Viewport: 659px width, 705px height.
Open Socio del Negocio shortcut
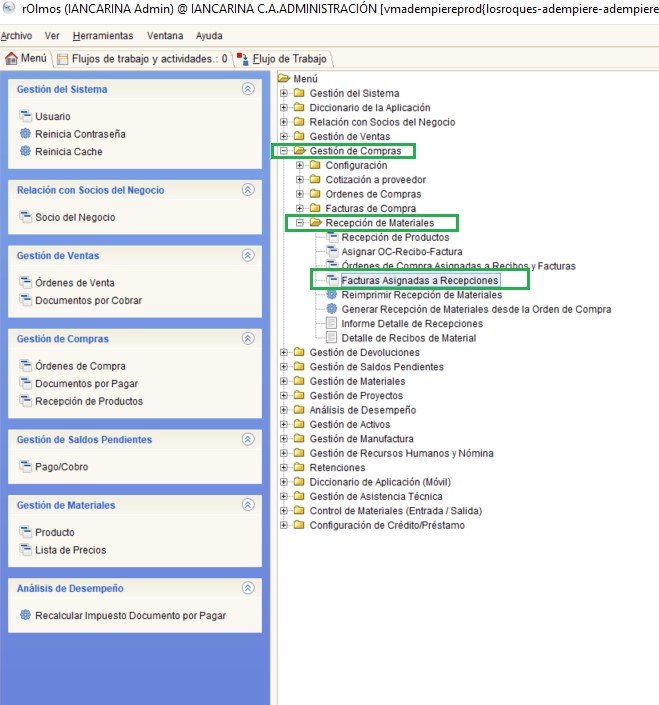tap(75, 217)
